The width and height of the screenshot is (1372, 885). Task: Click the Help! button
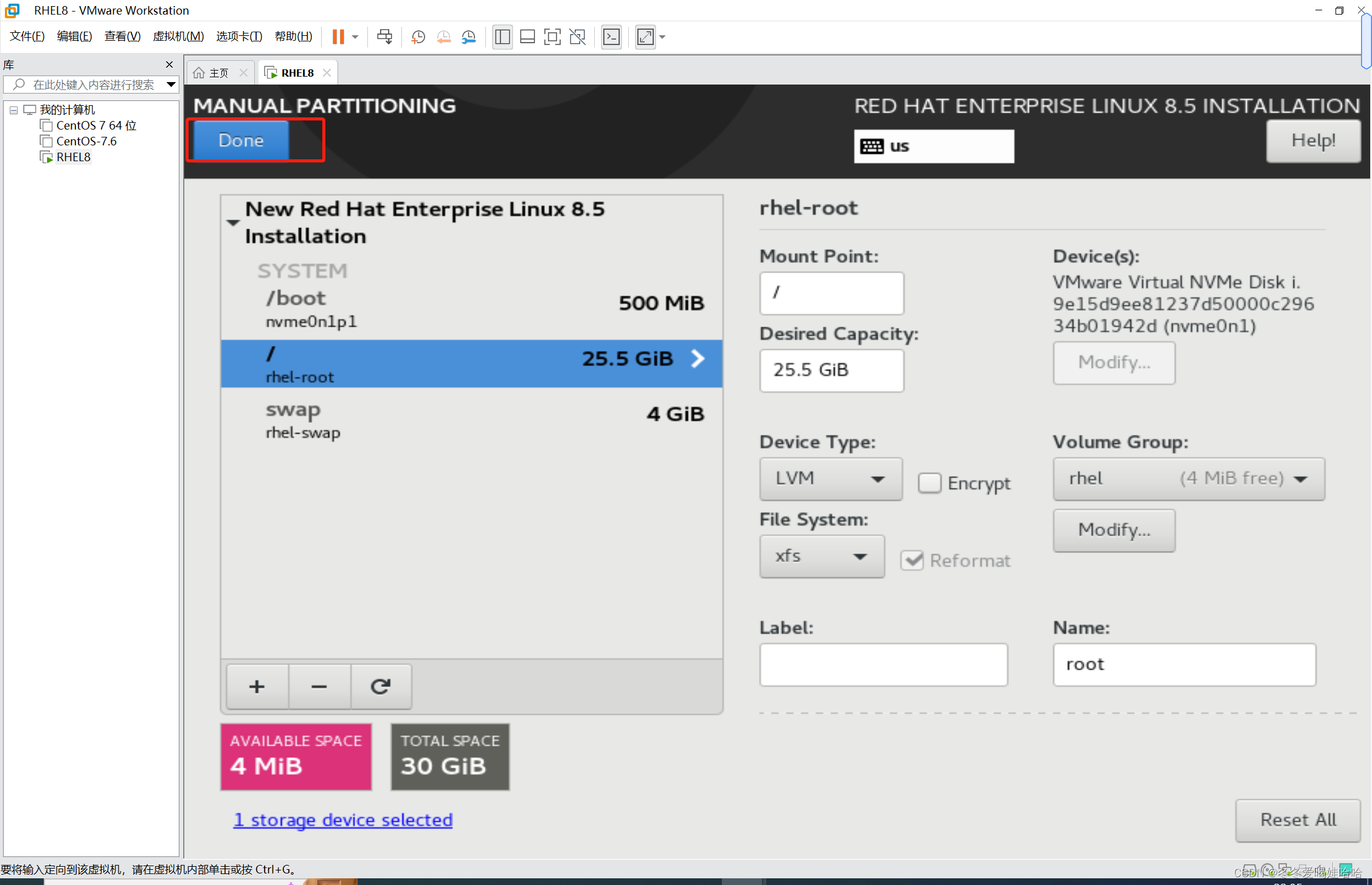[1313, 141]
